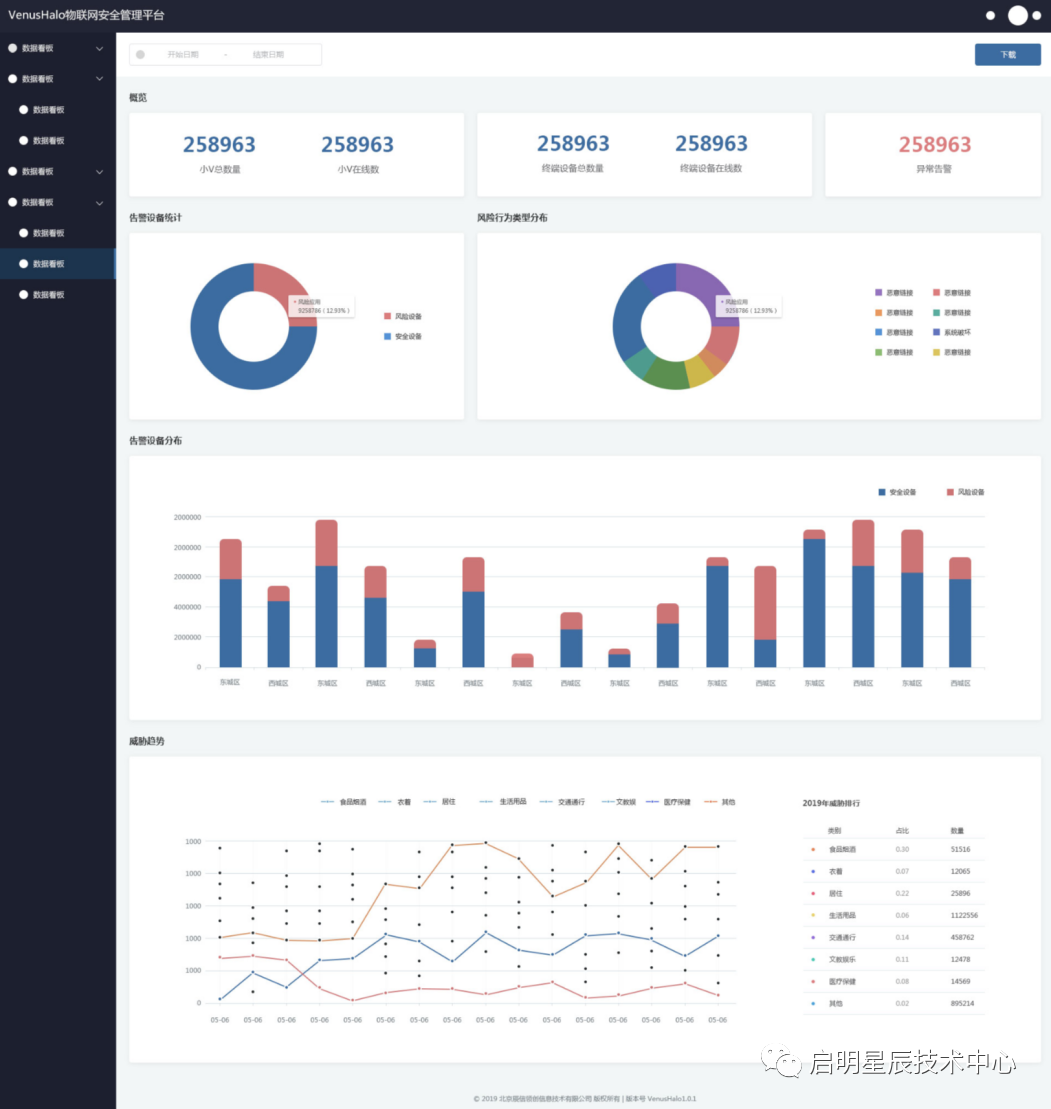
Task: Toggle 其他 series in threat trend legend
Action: click(712, 802)
